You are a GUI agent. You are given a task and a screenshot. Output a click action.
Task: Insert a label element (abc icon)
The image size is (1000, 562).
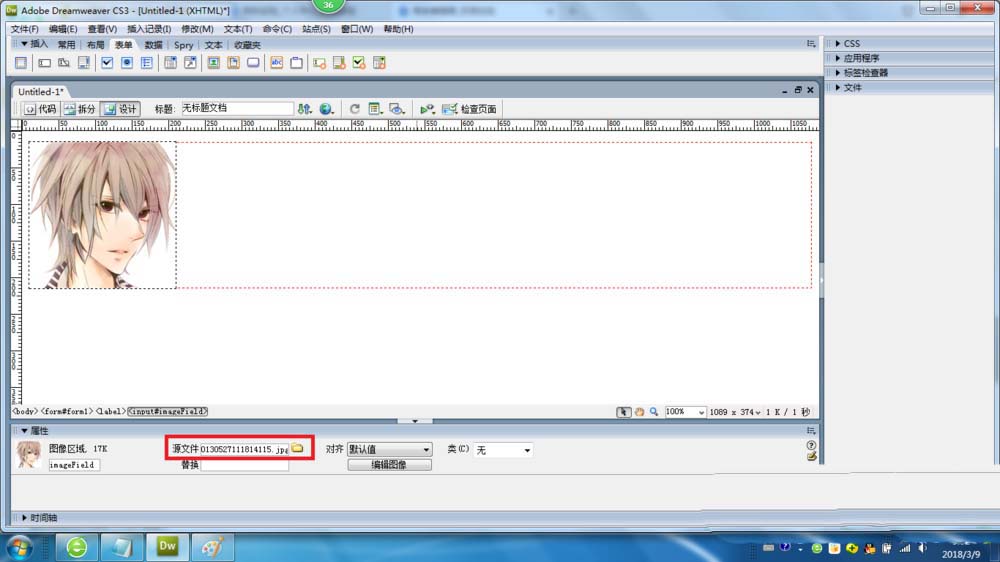277,63
